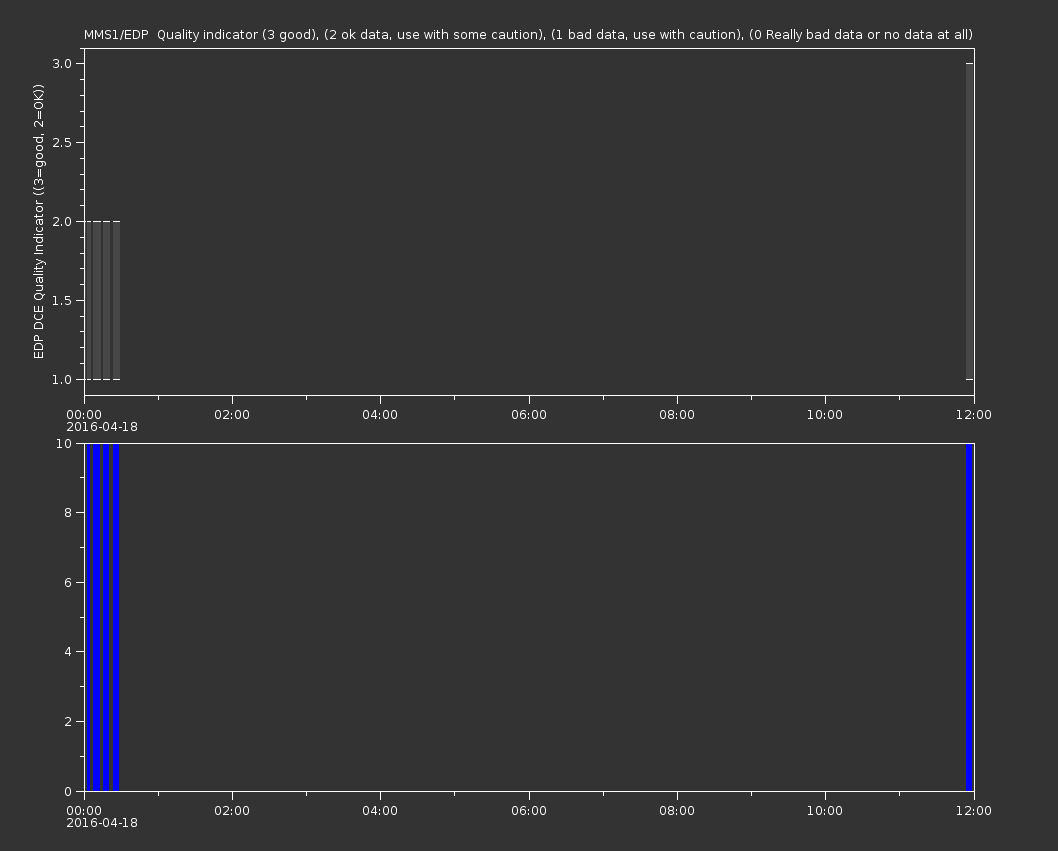Click the 4 tick label on lower plot
The height and width of the screenshot is (851, 1058).
[x=68, y=652]
